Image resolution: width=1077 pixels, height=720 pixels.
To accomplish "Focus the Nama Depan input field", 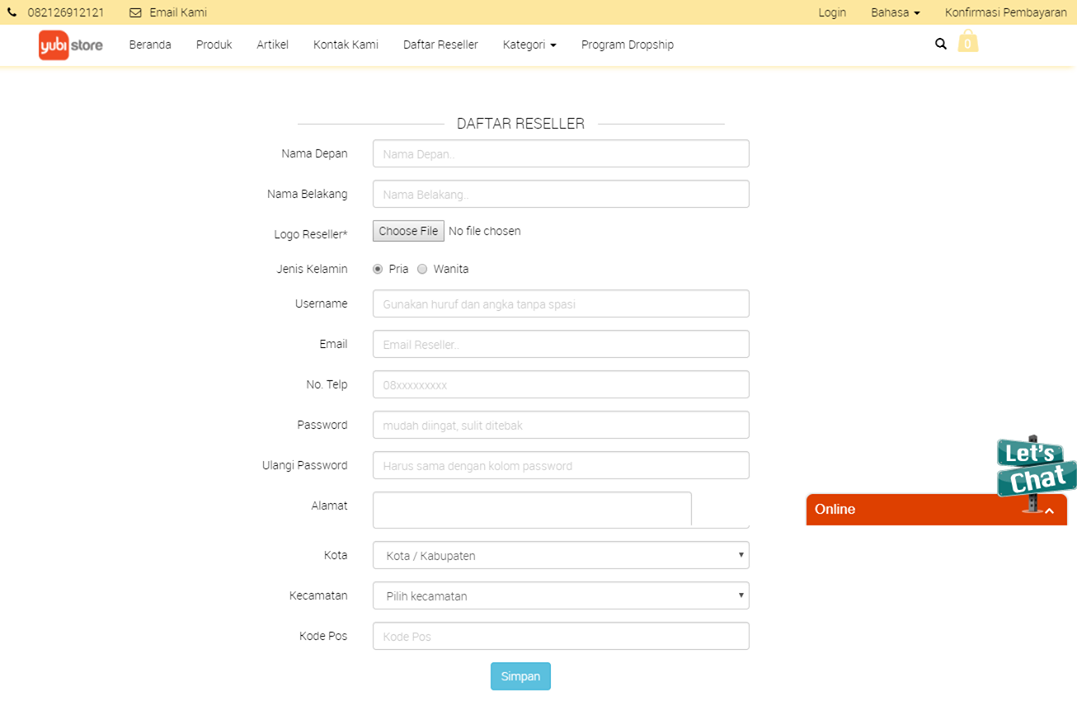I will (x=560, y=154).
